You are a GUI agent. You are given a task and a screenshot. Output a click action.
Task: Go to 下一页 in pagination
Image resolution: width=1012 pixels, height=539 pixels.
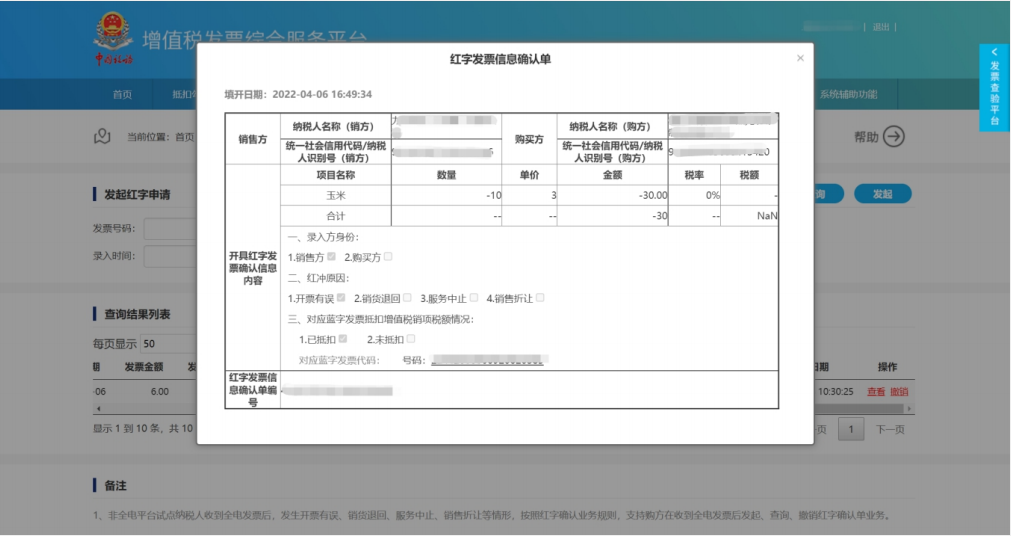click(890, 429)
